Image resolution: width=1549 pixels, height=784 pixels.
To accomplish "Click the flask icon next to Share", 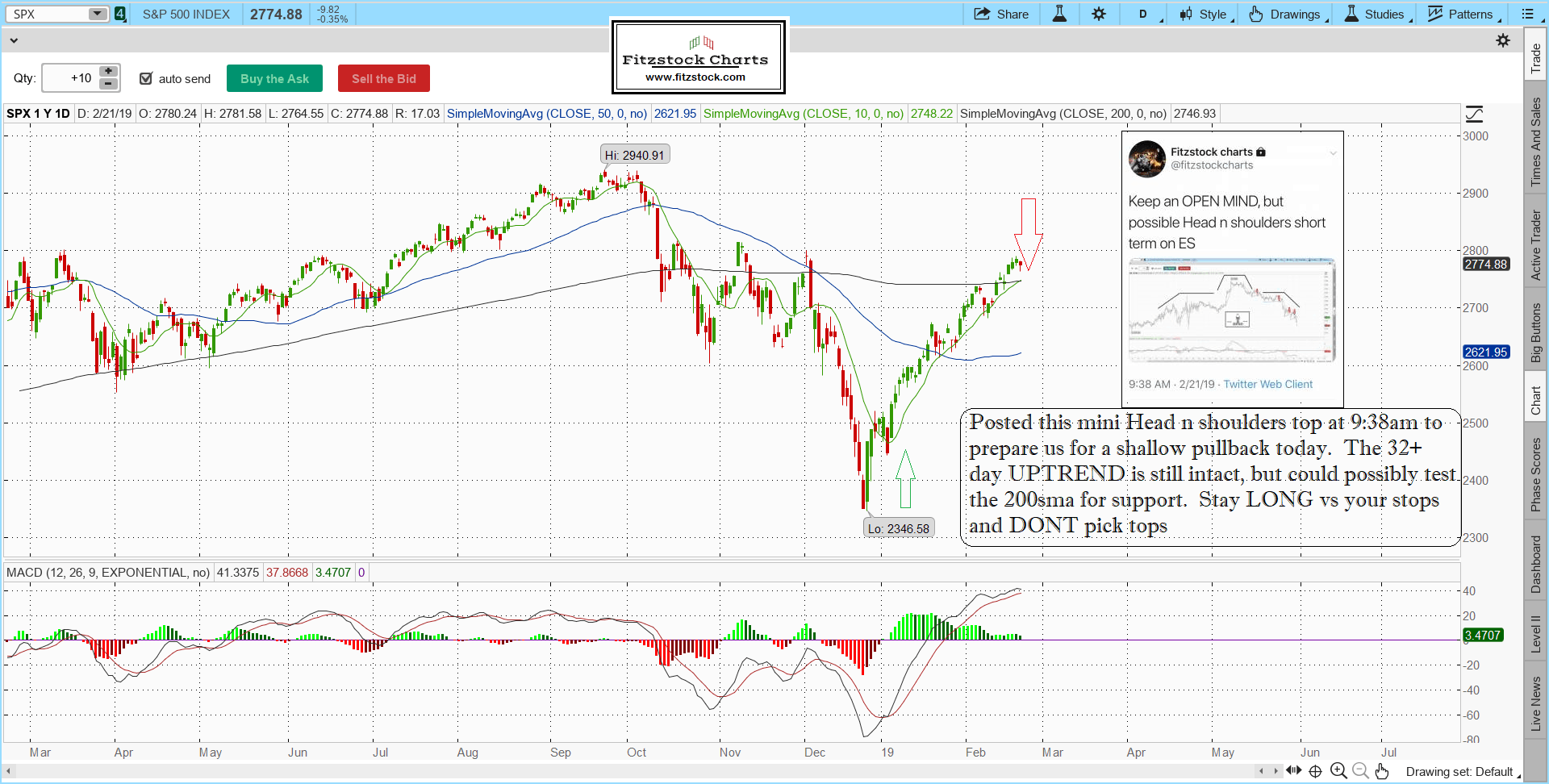I will point(1059,14).
